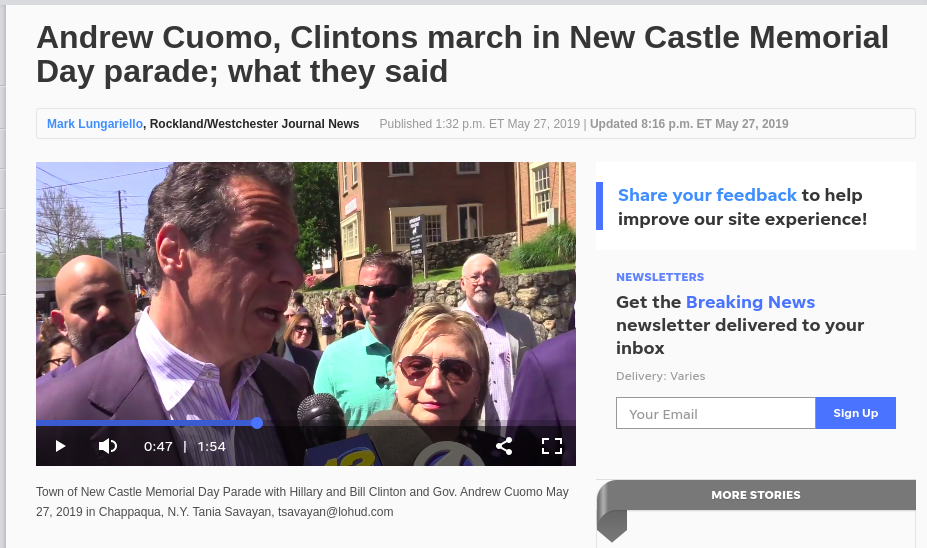
Task: Click the Updated timestamp in byline
Action: pyautogui.click(x=689, y=124)
